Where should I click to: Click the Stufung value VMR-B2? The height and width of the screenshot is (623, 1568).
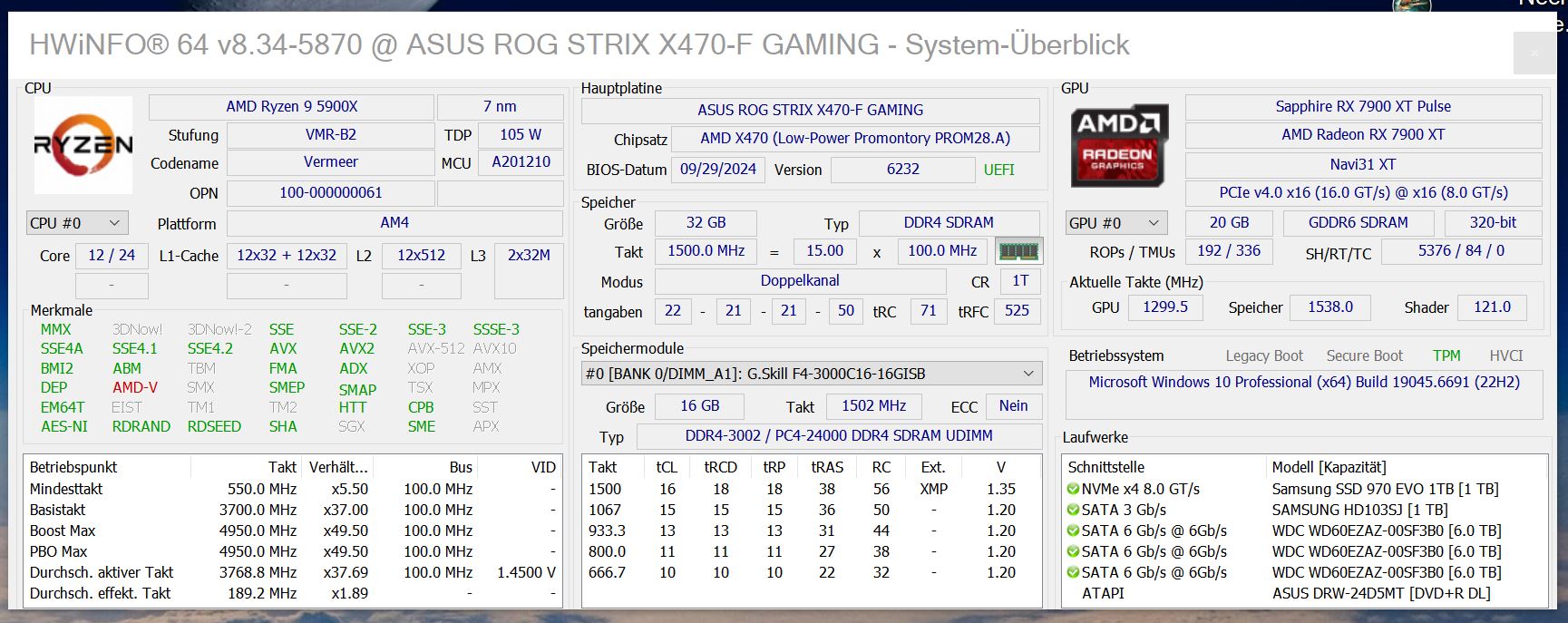point(330,135)
